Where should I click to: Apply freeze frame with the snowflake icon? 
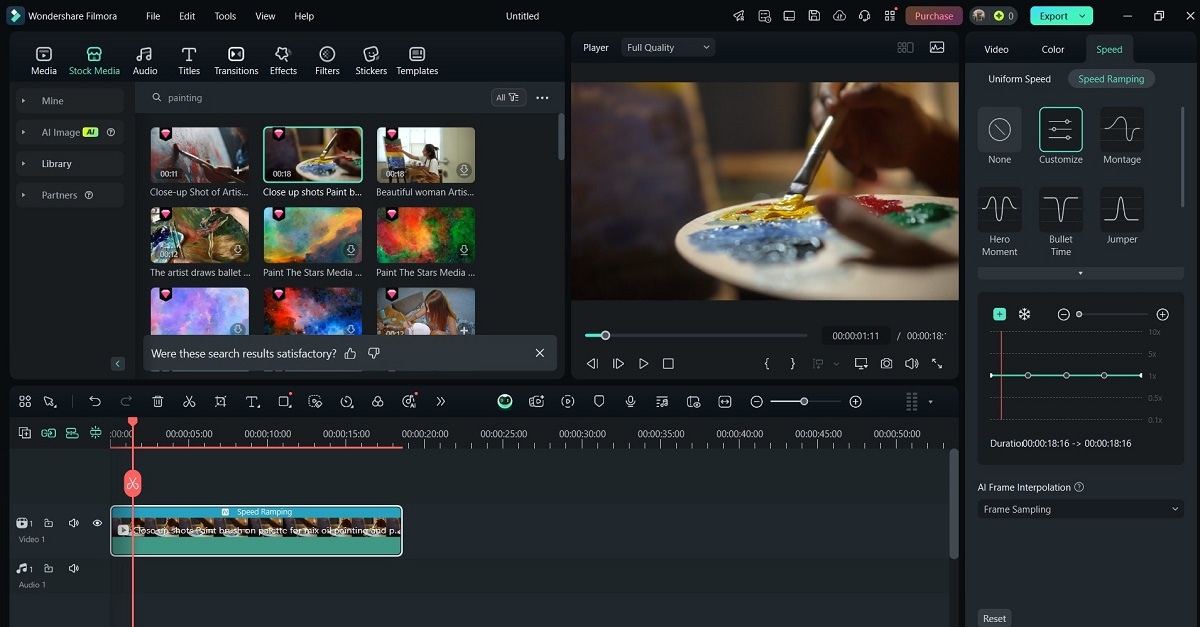(1024, 314)
